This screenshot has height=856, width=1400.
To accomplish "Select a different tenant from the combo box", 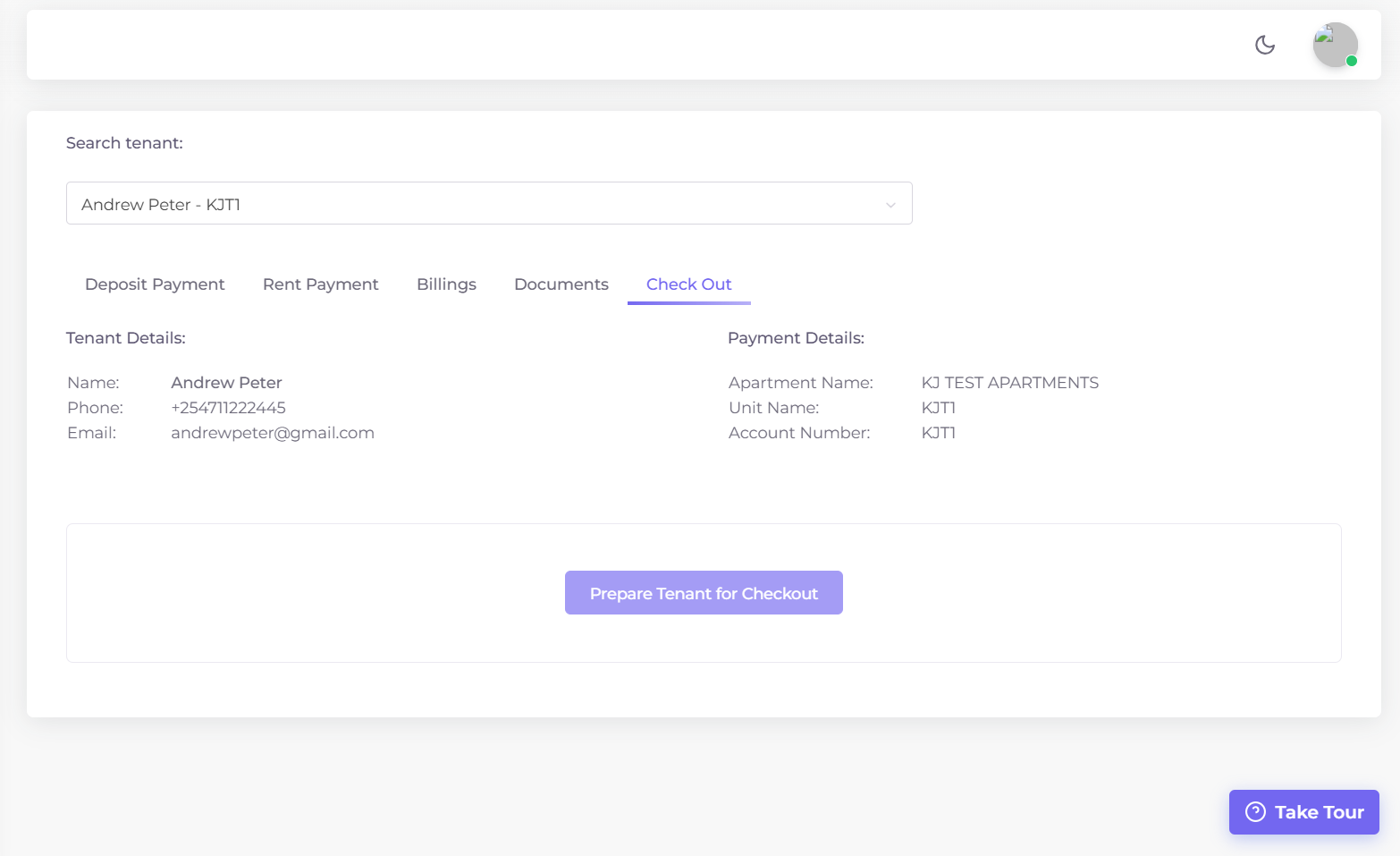I will (489, 203).
